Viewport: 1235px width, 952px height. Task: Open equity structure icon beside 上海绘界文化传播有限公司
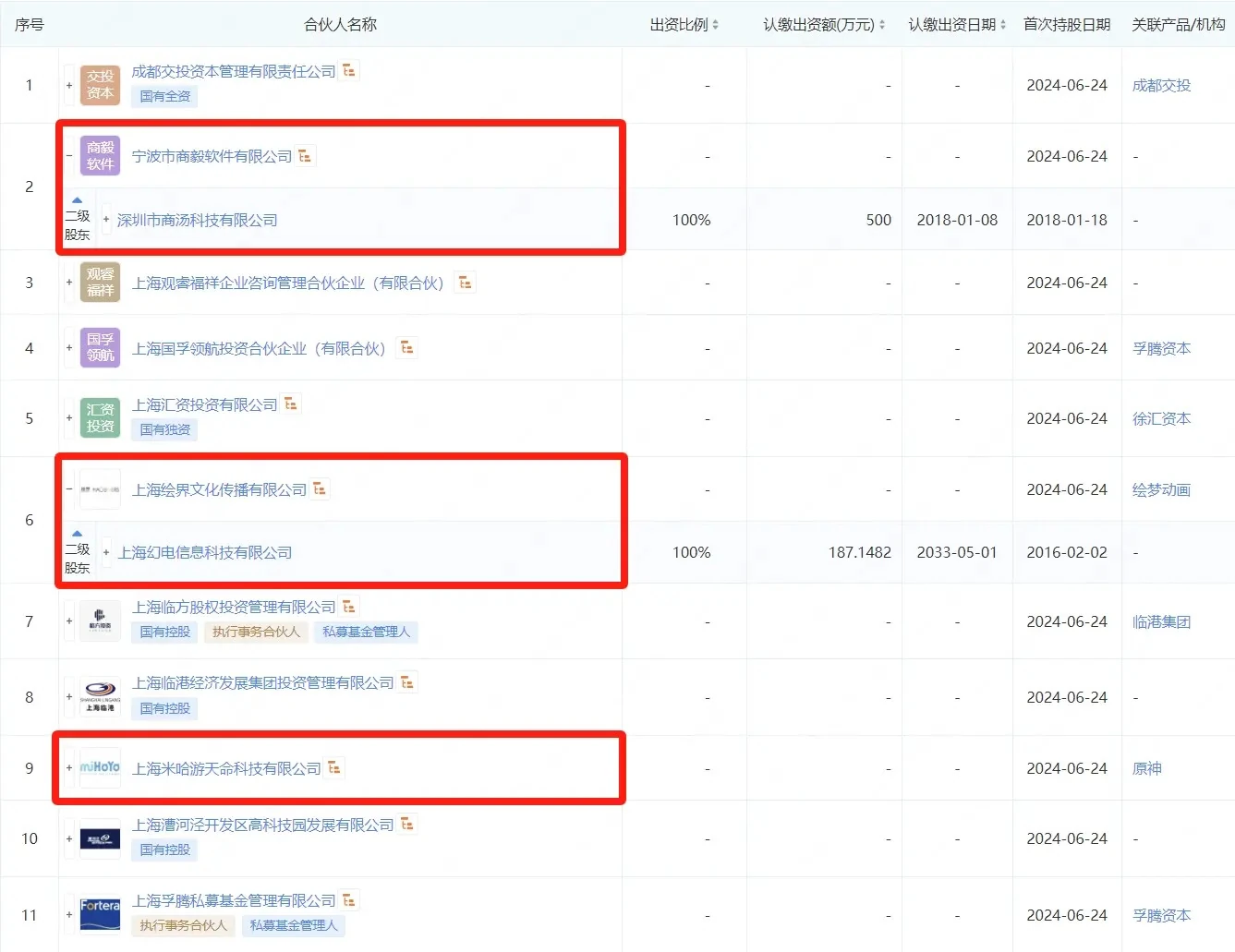(x=320, y=488)
